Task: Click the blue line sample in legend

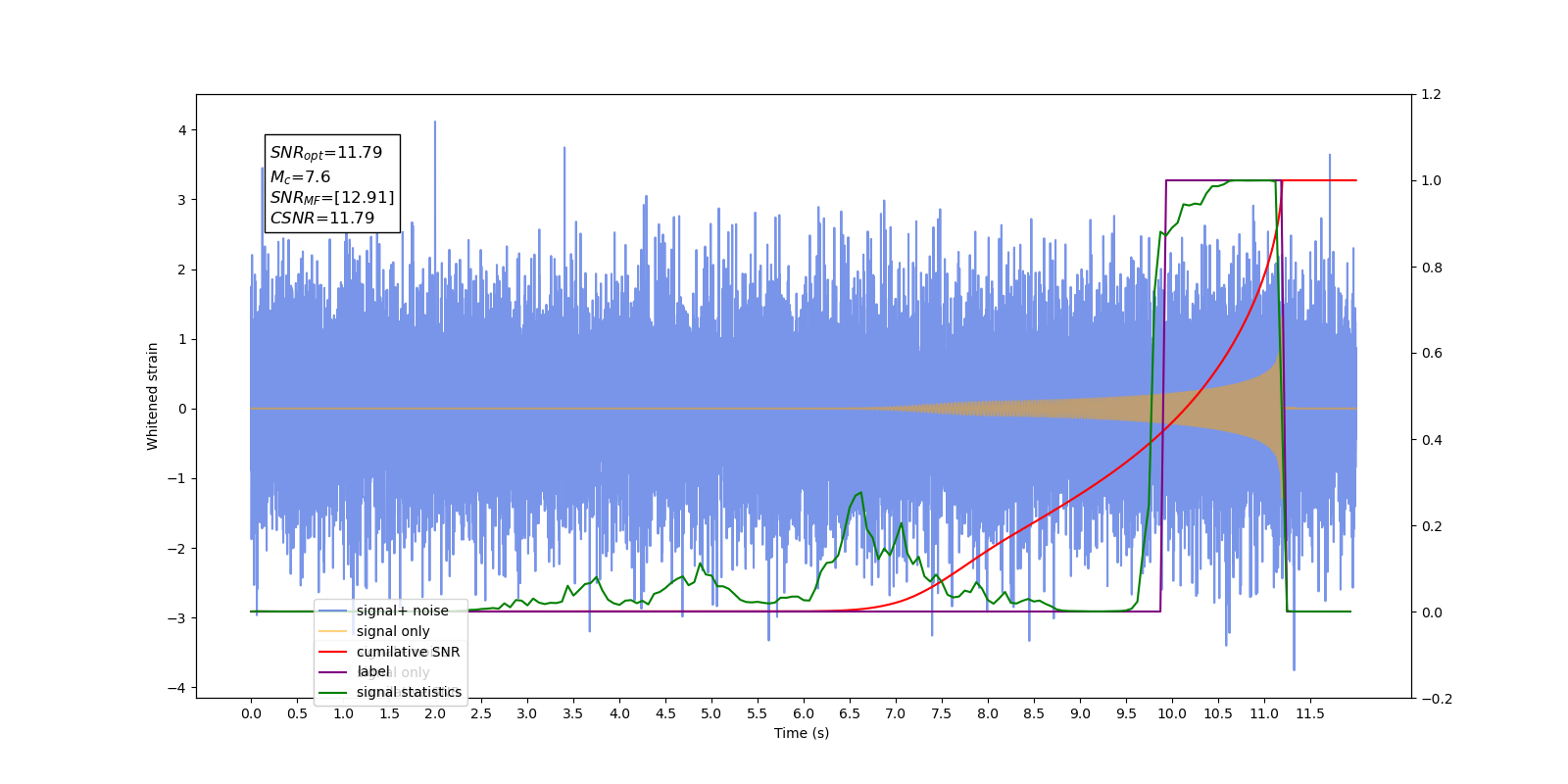Action: (x=333, y=611)
